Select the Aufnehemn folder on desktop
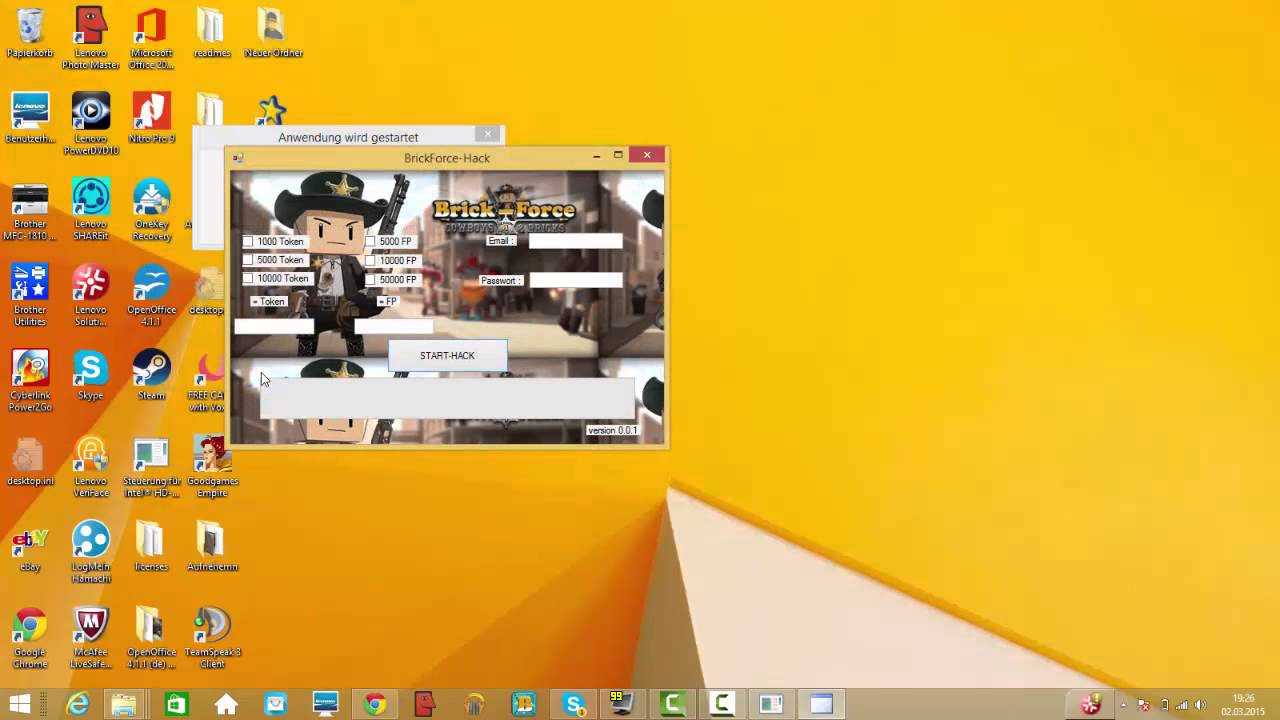The image size is (1280, 720). pos(212,547)
